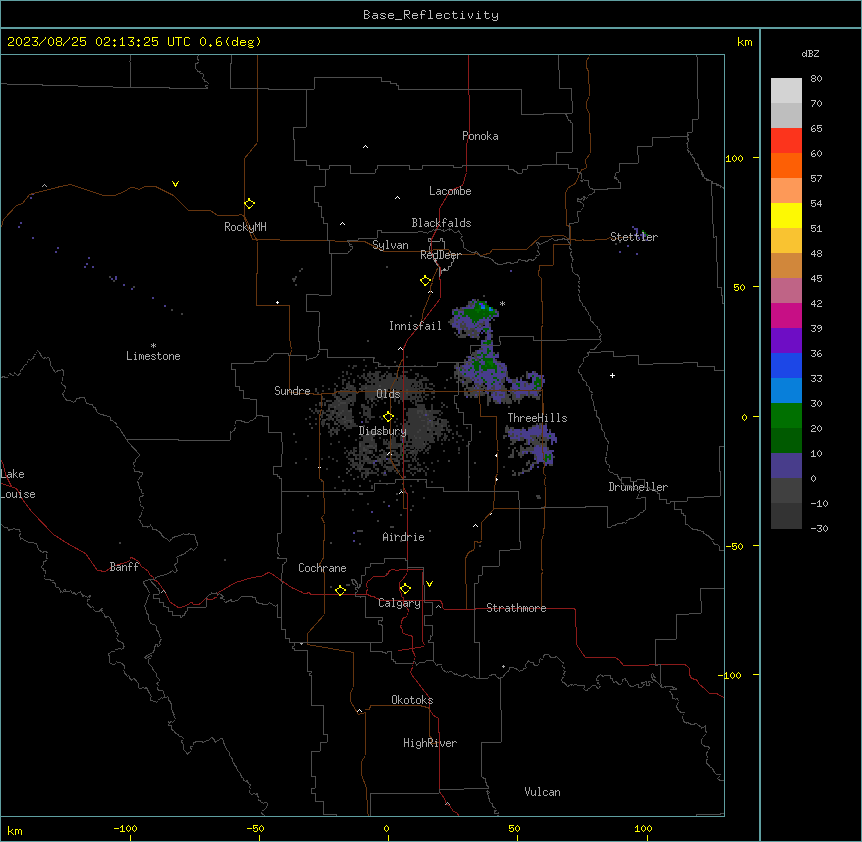Screen dimensions: 862x842
Task: Click the white caret marker below Innisfail
Action: (x=400, y=349)
